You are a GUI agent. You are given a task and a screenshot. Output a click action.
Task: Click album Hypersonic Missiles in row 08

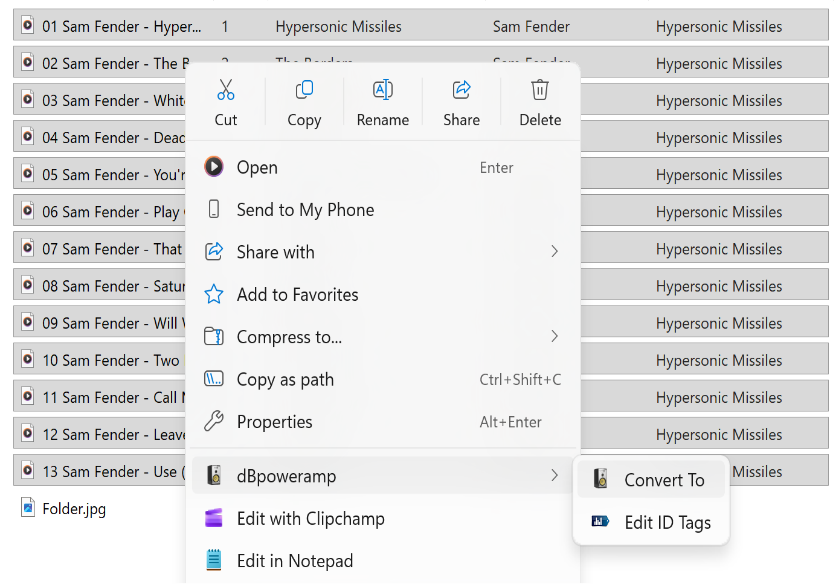pos(719,286)
